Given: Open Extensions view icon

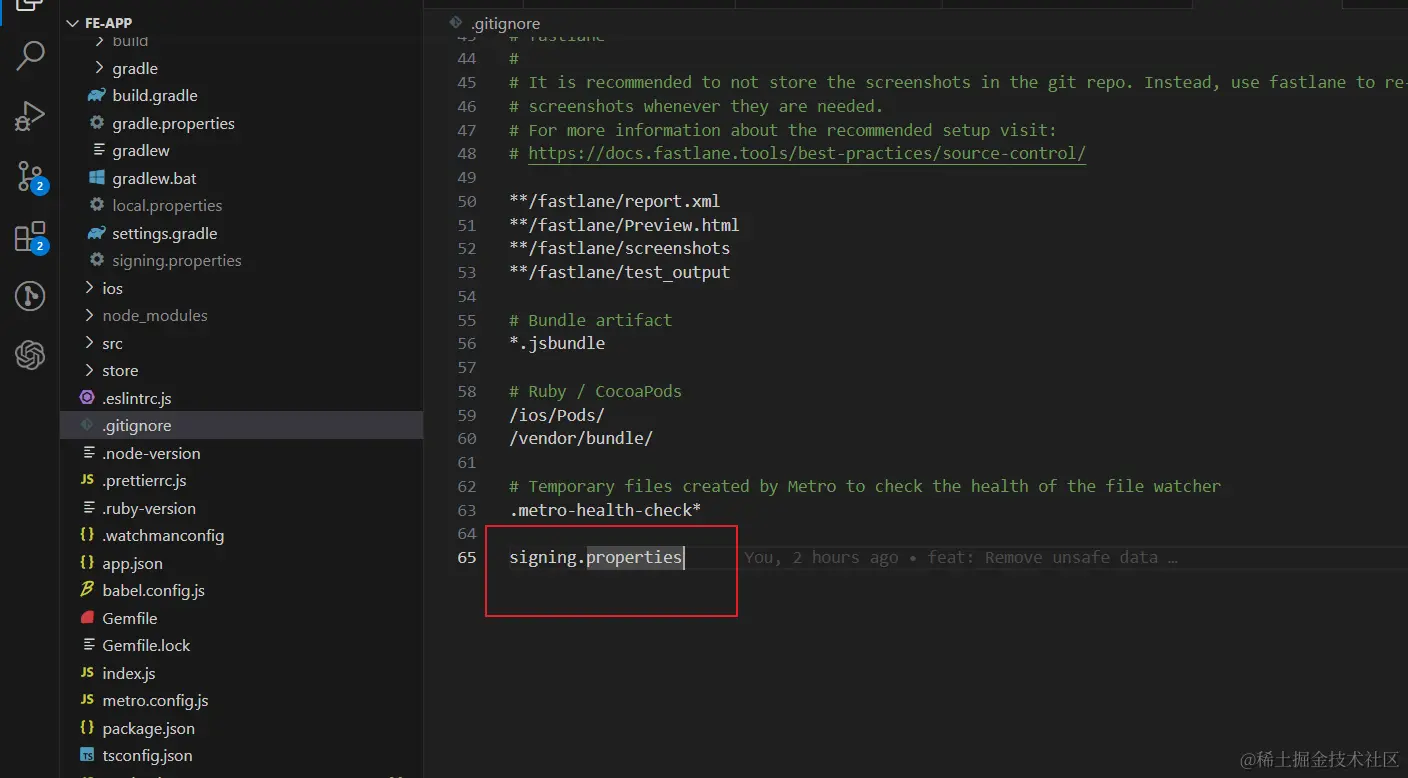Looking at the screenshot, I should (x=30, y=237).
